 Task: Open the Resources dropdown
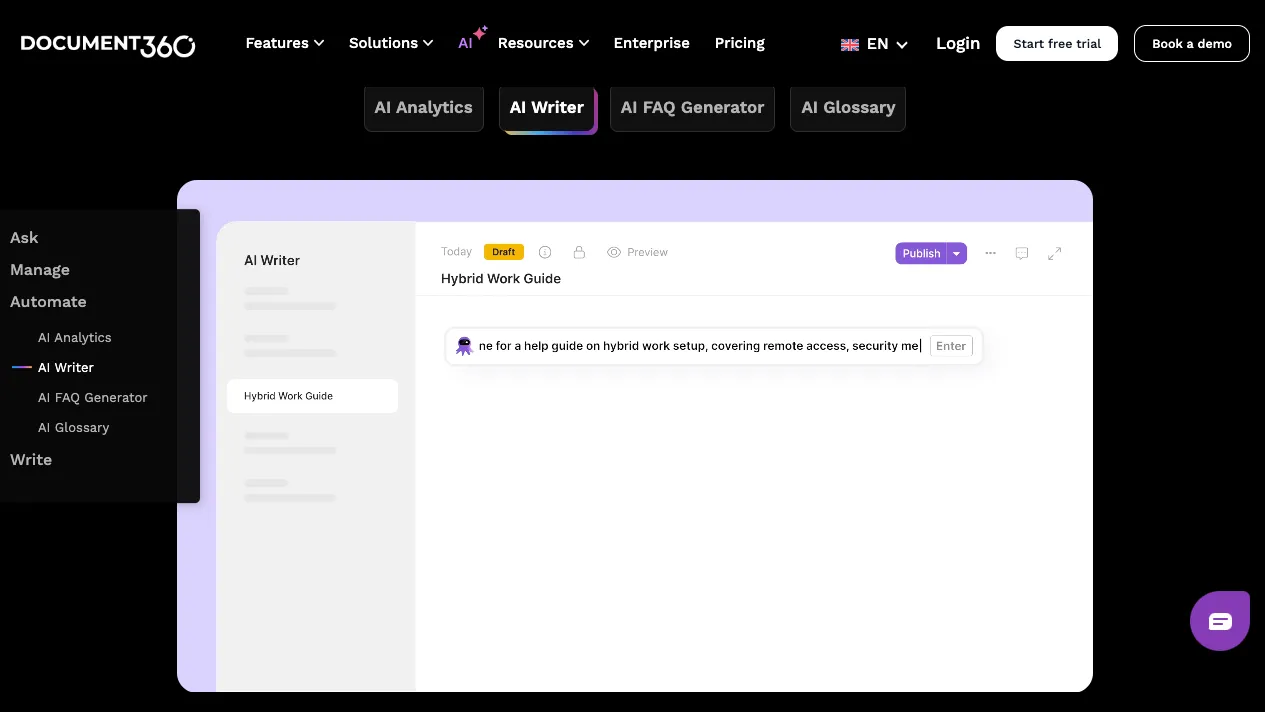pyautogui.click(x=543, y=43)
